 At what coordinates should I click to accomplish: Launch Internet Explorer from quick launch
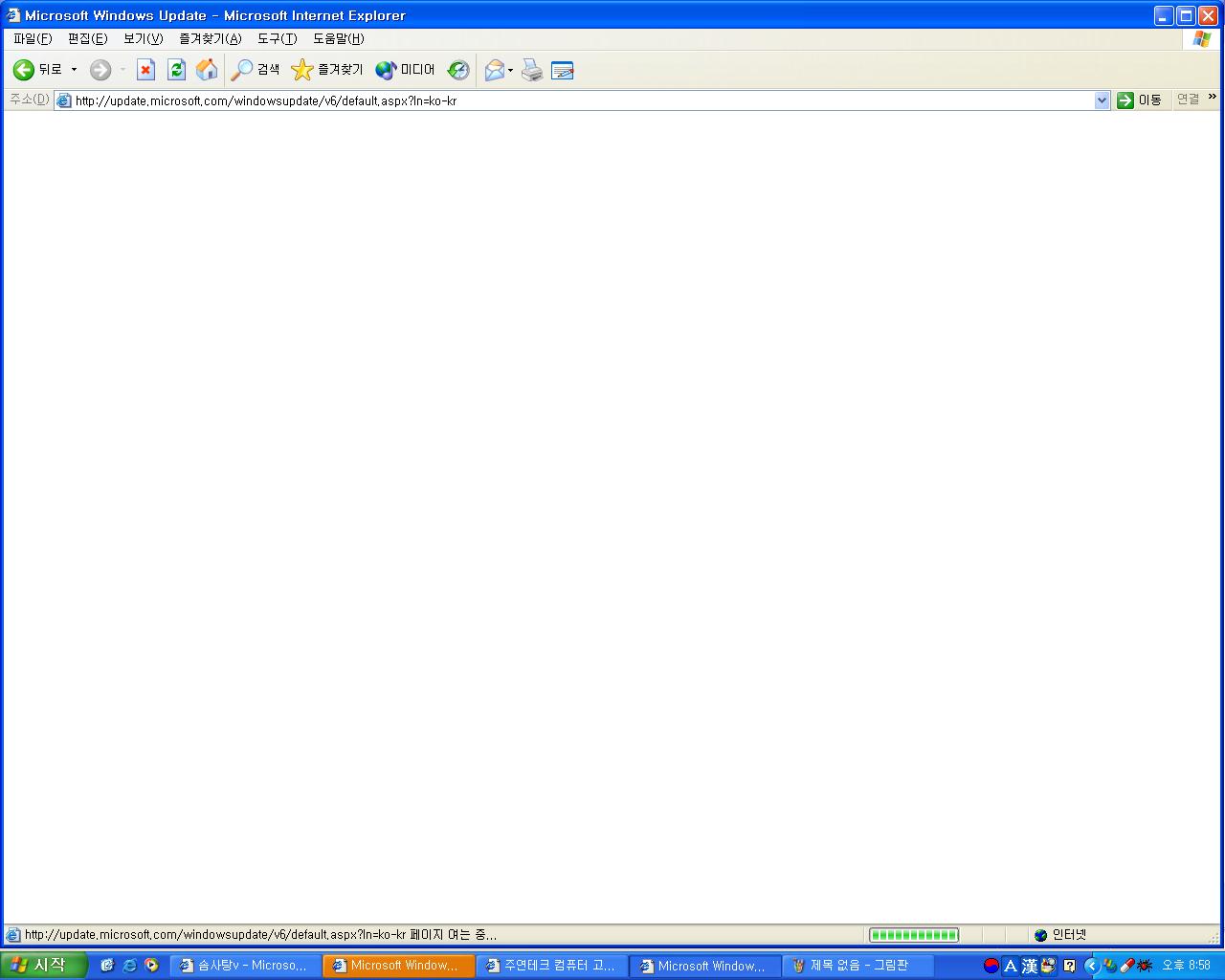point(129,966)
